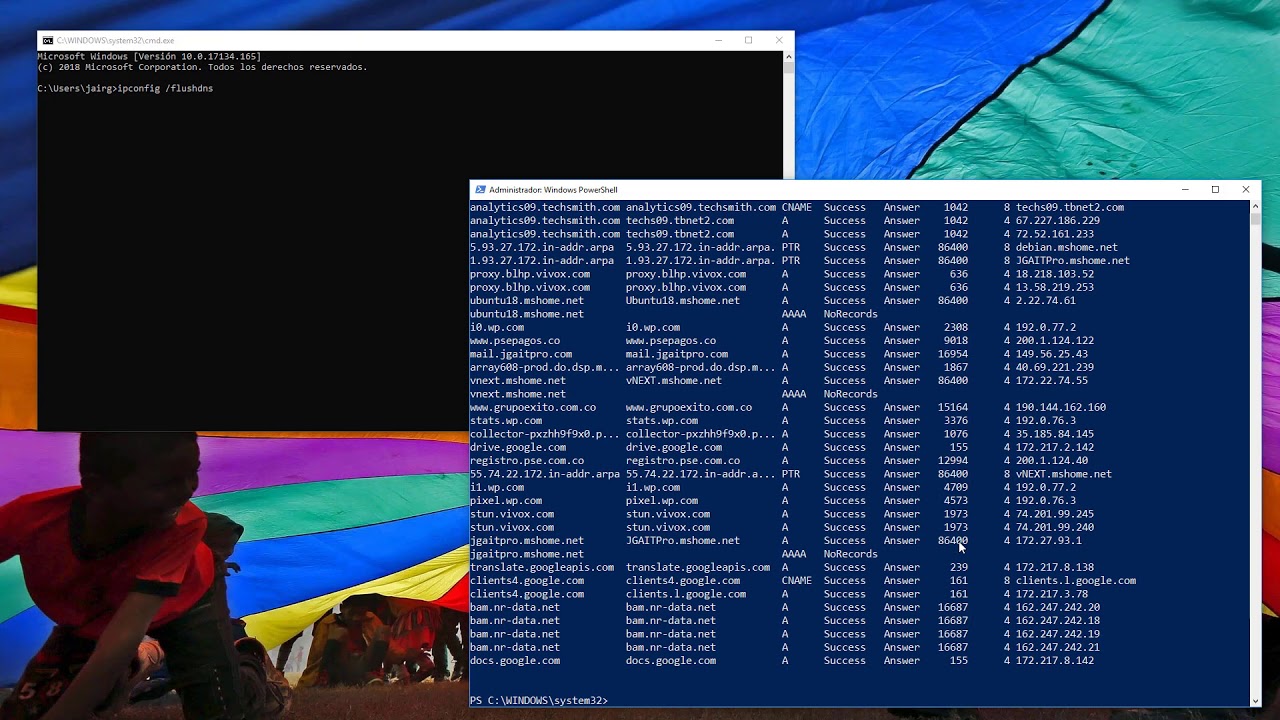The height and width of the screenshot is (720, 1280).
Task: Click IP address 190.144.162.160
Action: pos(1061,407)
